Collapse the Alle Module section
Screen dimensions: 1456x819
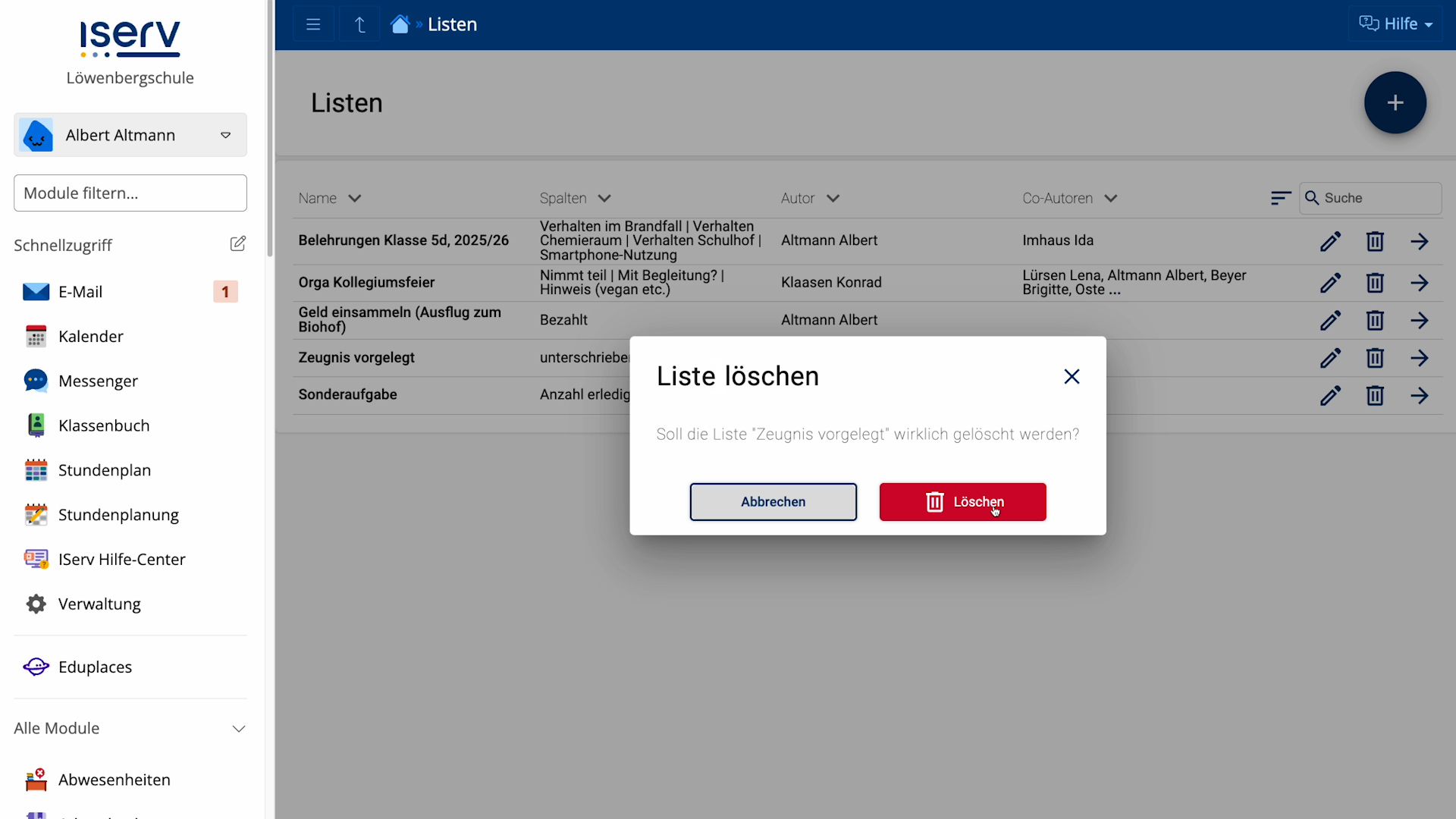[x=238, y=729]
